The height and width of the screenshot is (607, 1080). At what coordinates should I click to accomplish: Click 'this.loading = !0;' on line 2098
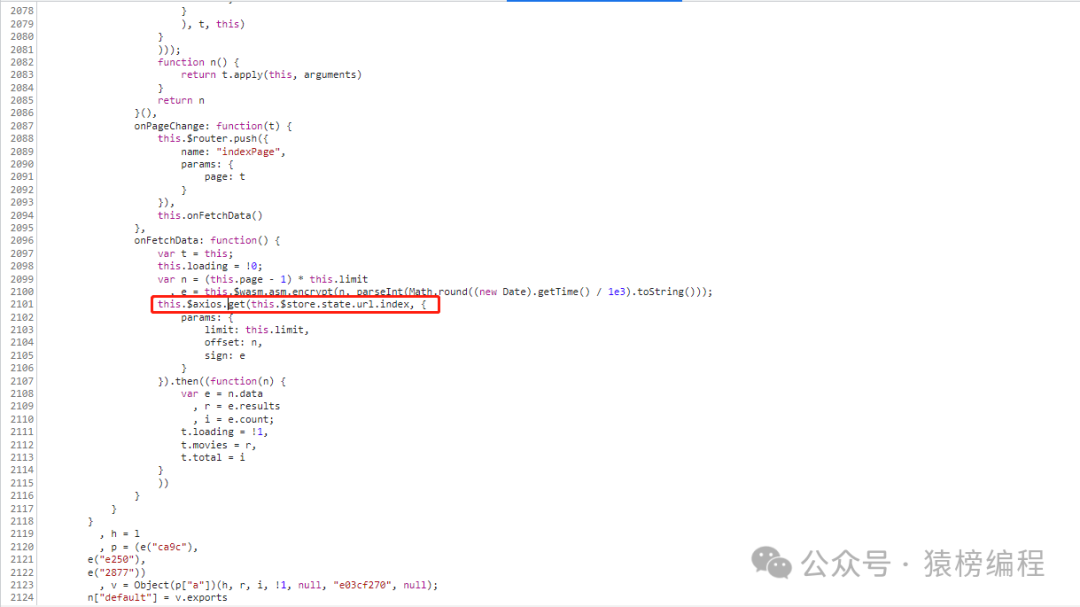click(x=210, y=266)
